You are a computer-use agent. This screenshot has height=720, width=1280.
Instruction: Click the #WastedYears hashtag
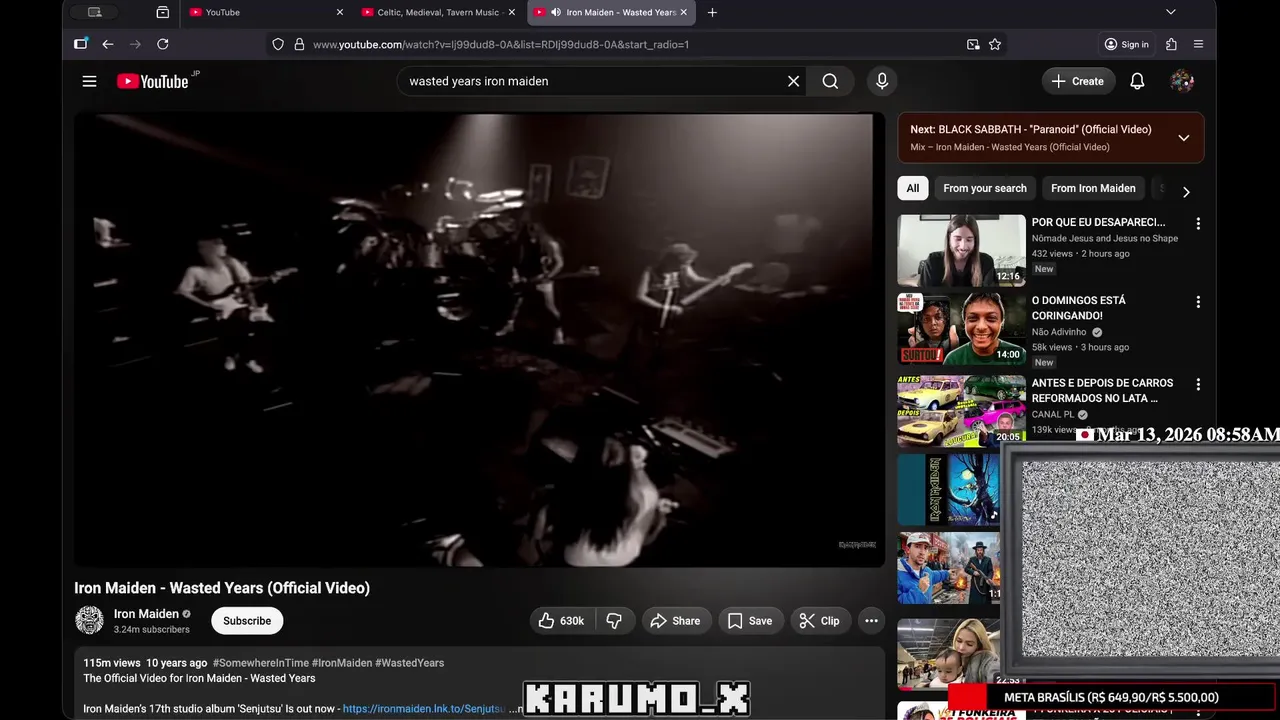(409, 663)
